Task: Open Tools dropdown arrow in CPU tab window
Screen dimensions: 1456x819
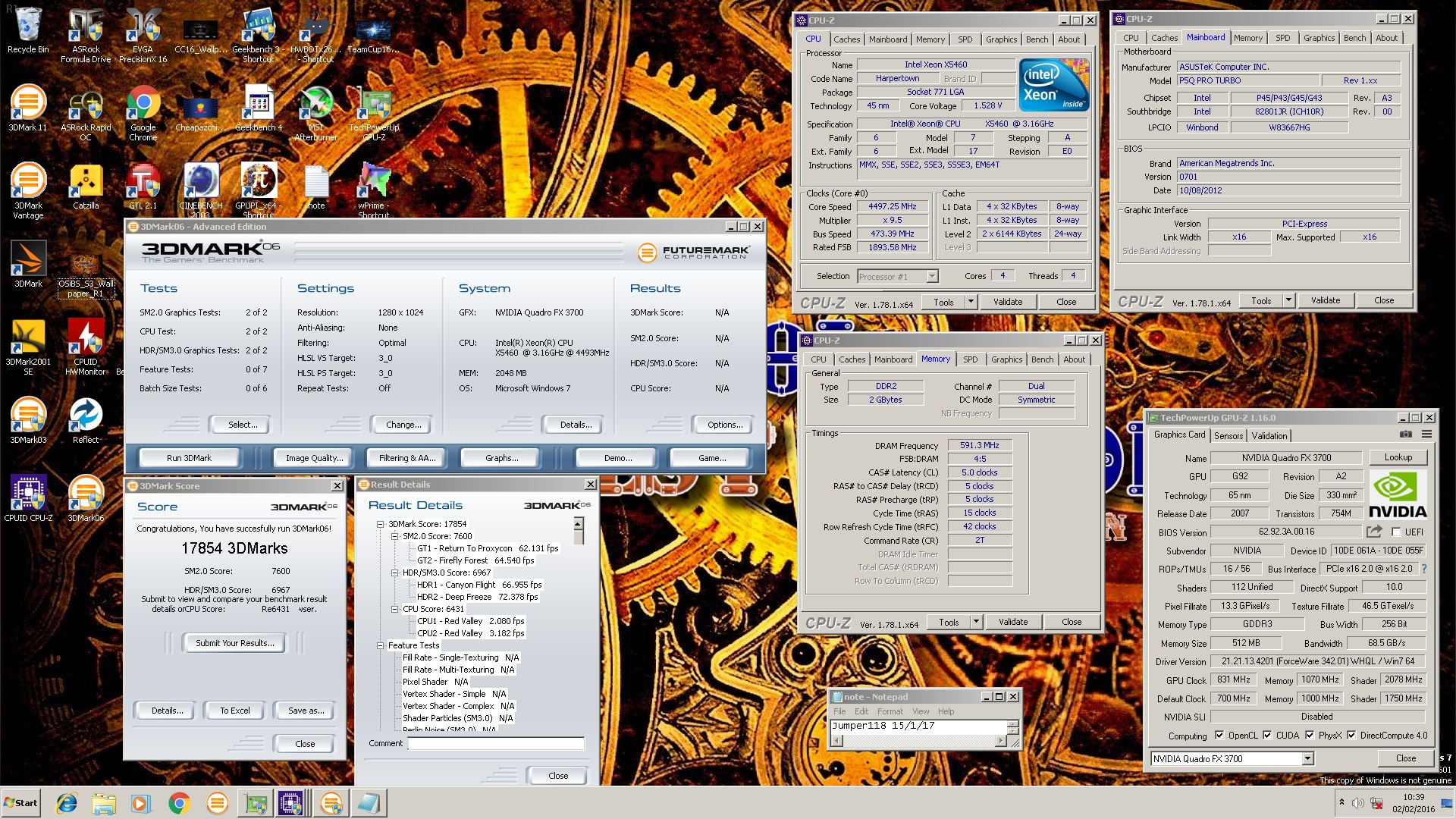Action: (x=971, y=302)
